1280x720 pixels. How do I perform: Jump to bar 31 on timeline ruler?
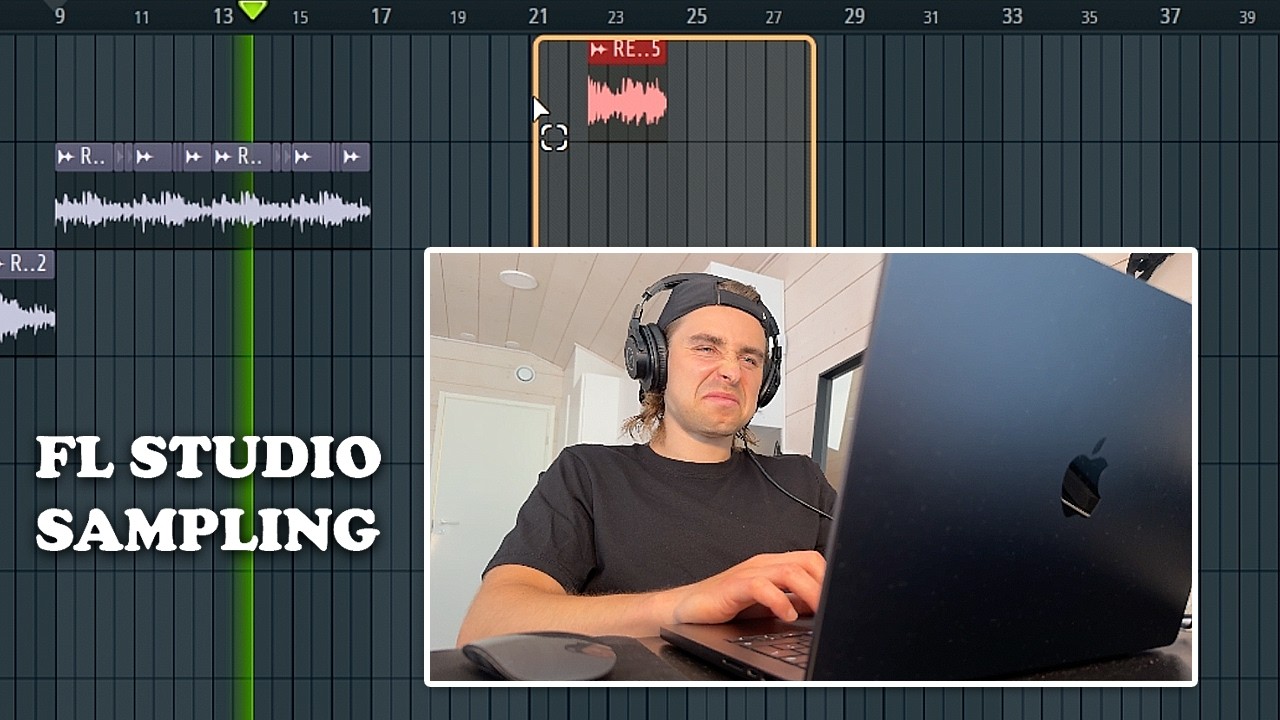click(931, 17)
